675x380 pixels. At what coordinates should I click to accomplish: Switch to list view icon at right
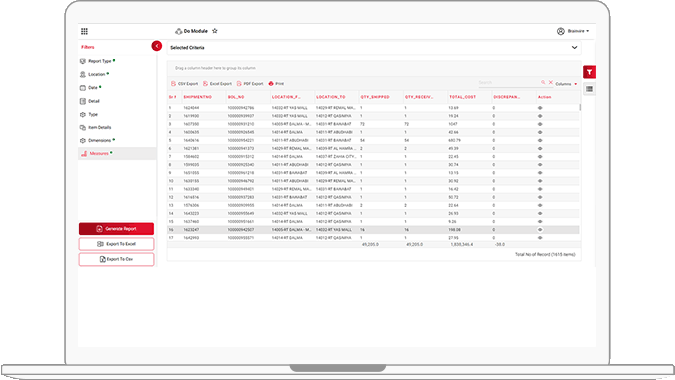coord(589,89)
